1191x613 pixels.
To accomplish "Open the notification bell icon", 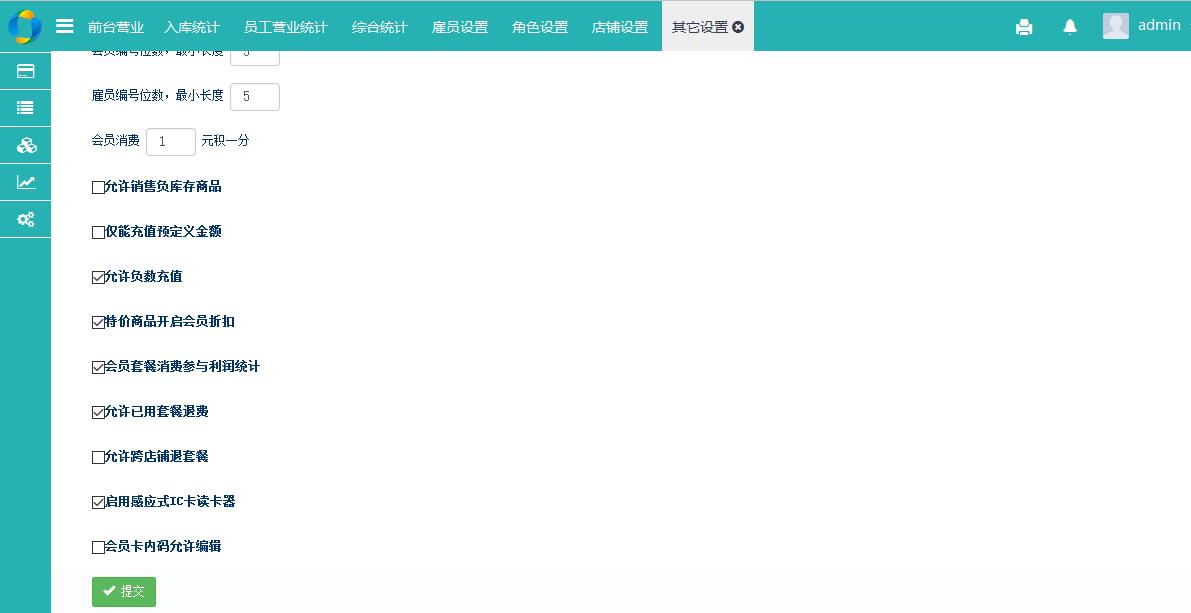I will pyautogui.click(x=1069, y=27).
